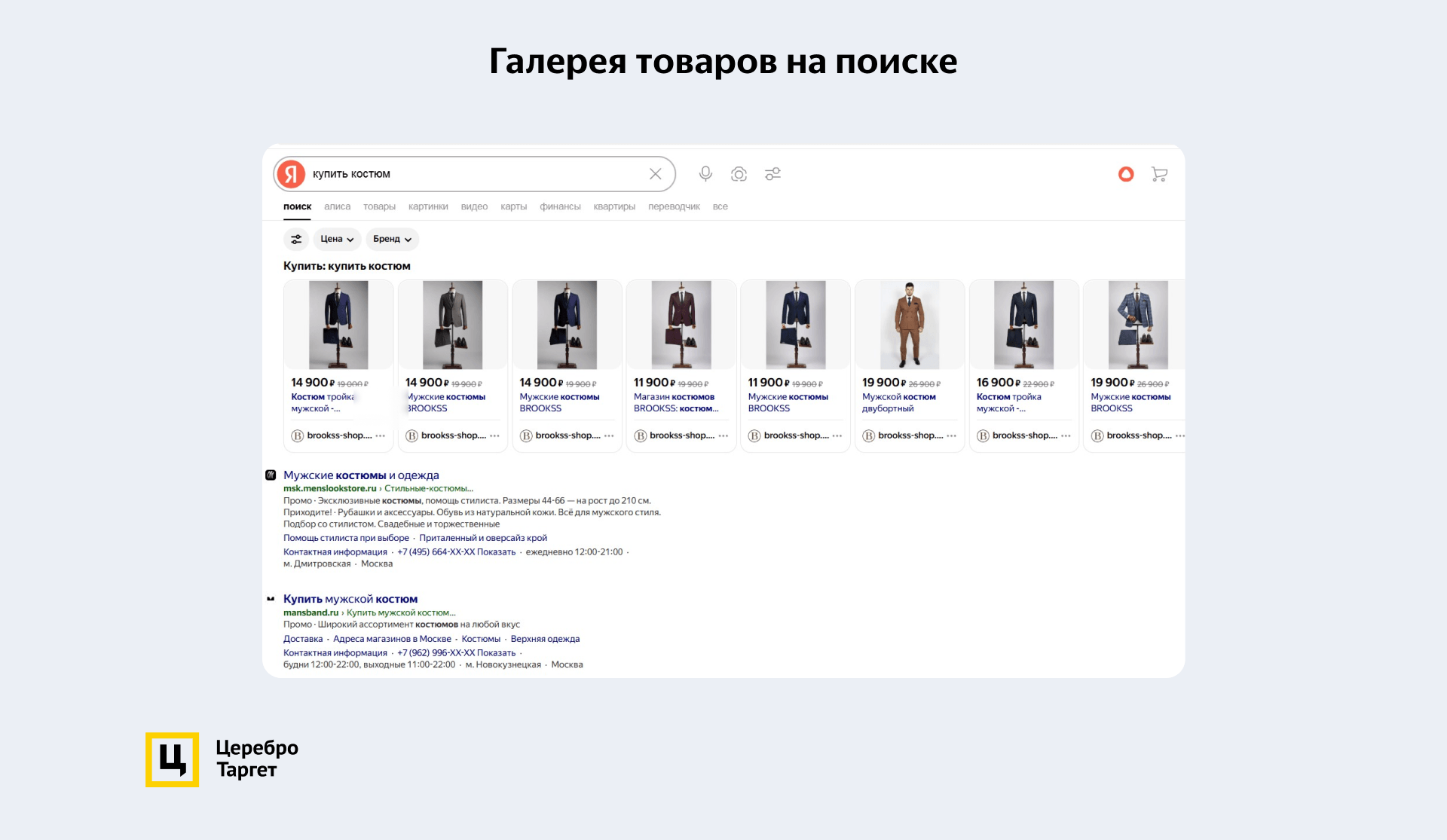Select the brown double-breasted suit thumbnail
This screenshot has height=840, width=1447.
[x=910, y=324]
